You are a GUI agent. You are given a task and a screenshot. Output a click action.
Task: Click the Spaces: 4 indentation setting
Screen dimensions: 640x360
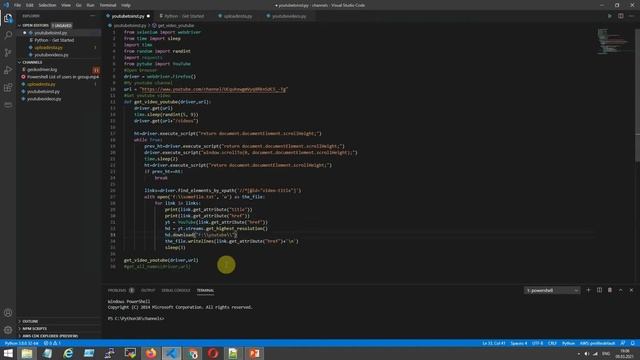point(518,343)
